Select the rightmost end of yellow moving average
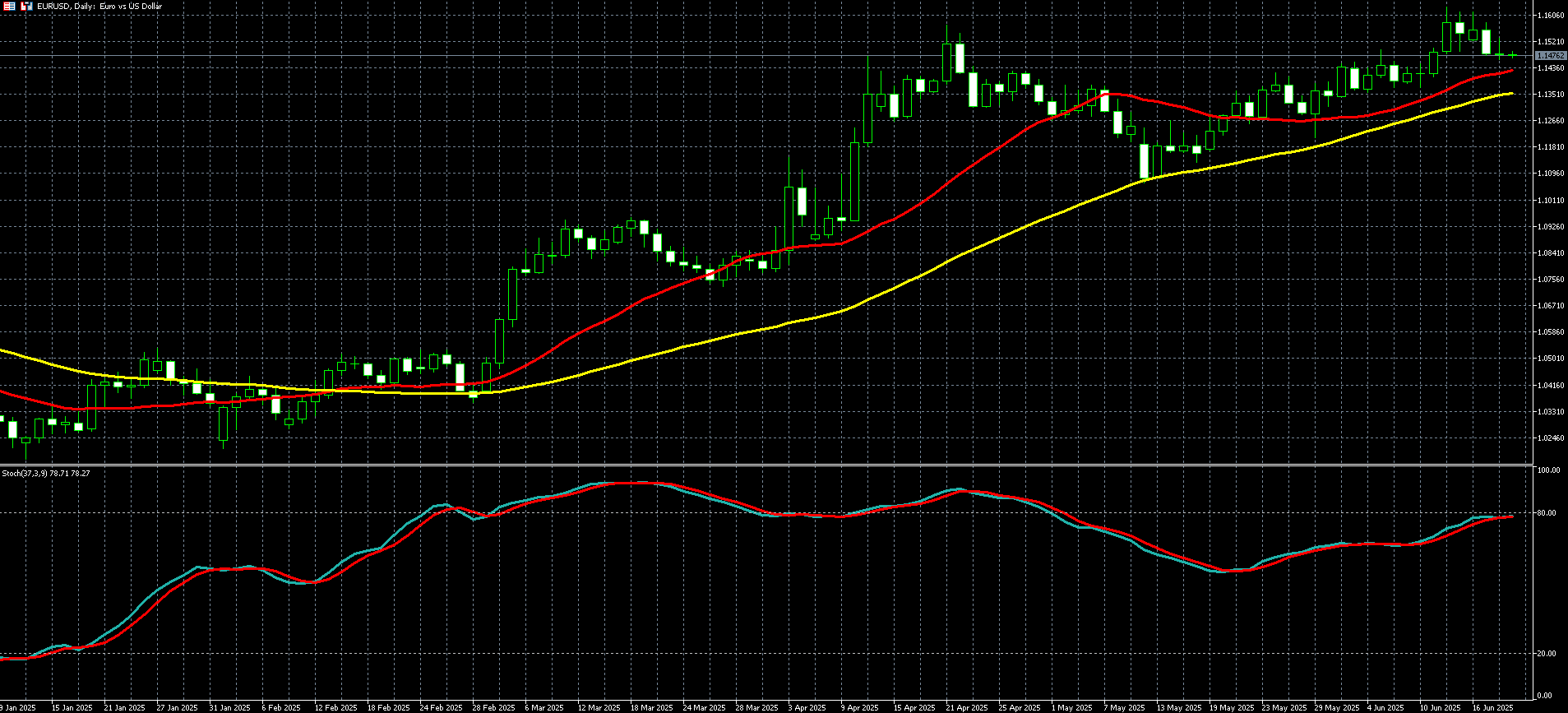 1511,94
